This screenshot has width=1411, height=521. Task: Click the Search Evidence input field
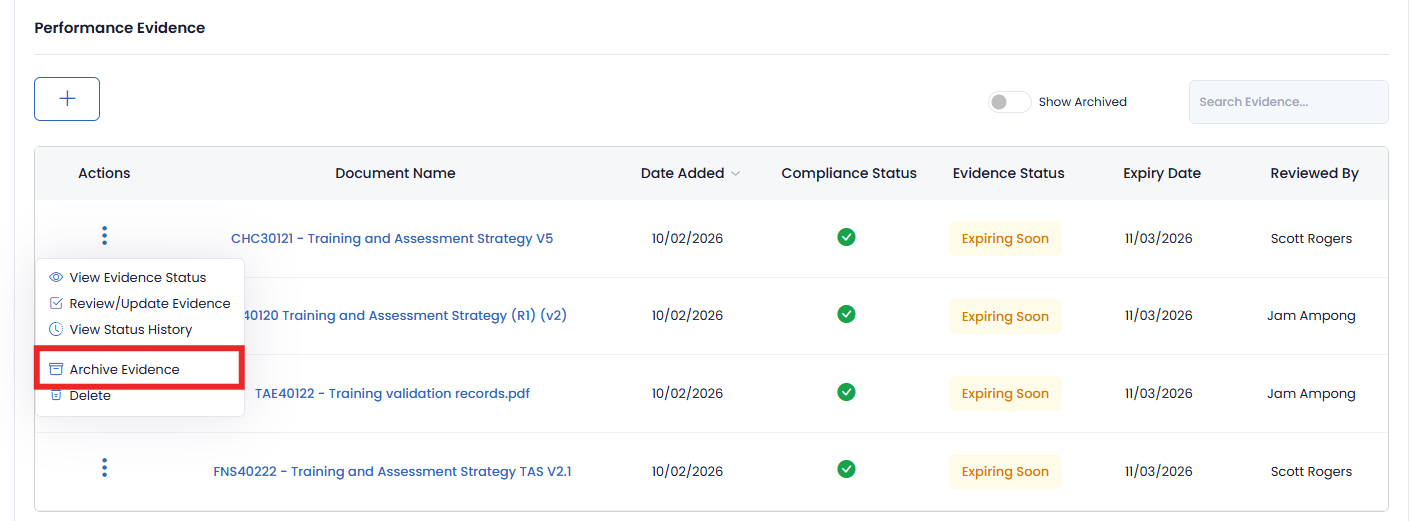[1287, 102]
